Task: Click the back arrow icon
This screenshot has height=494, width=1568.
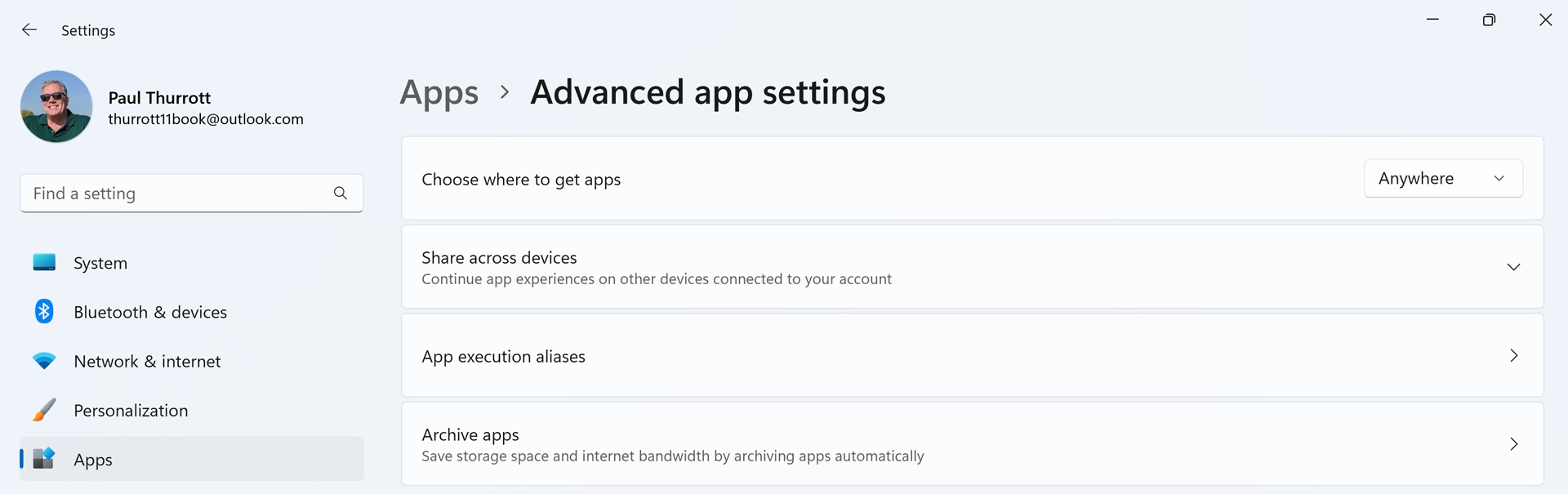Action: pos(29,30)
